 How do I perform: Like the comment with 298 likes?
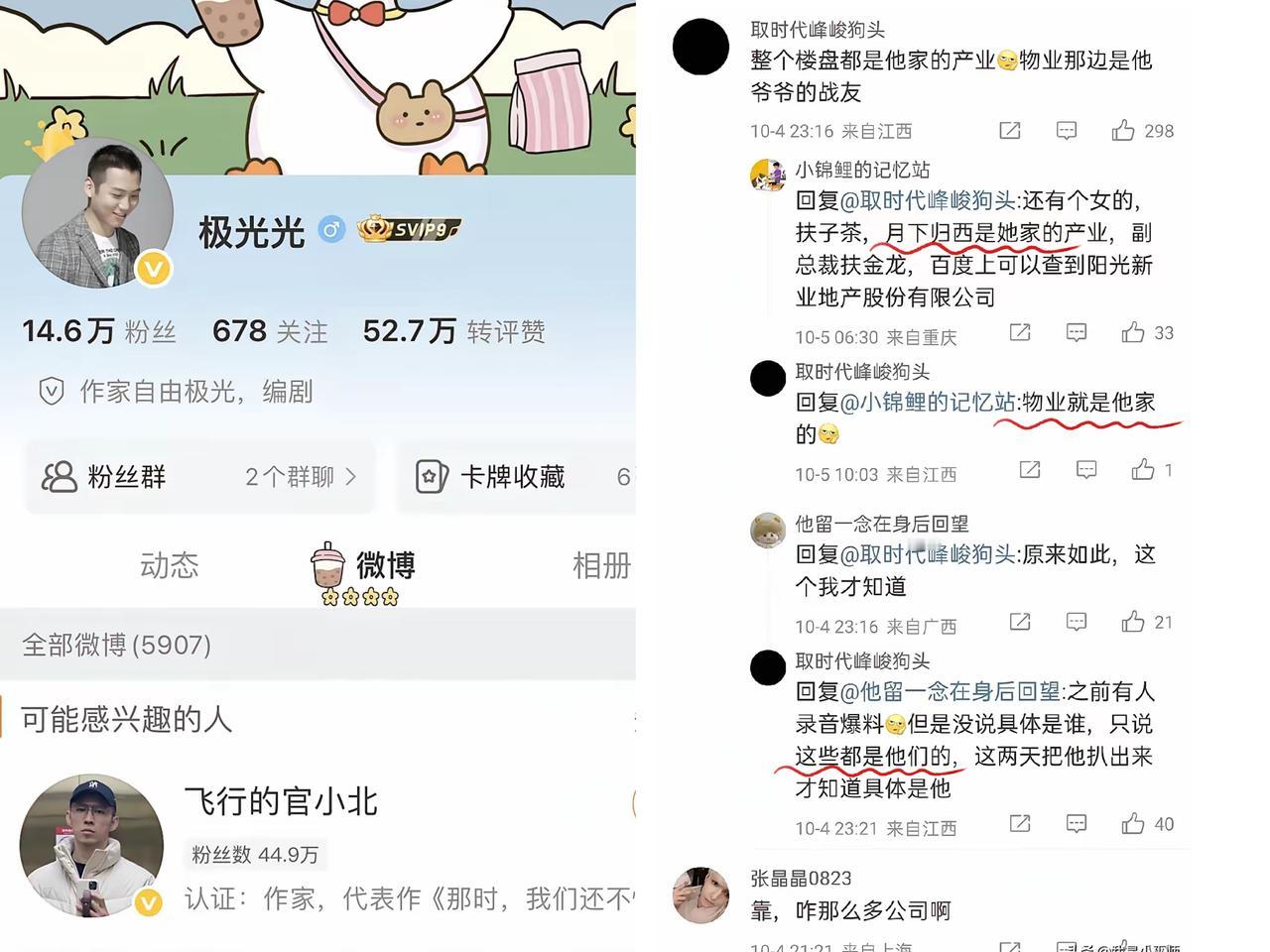(x=1123, y=130)
